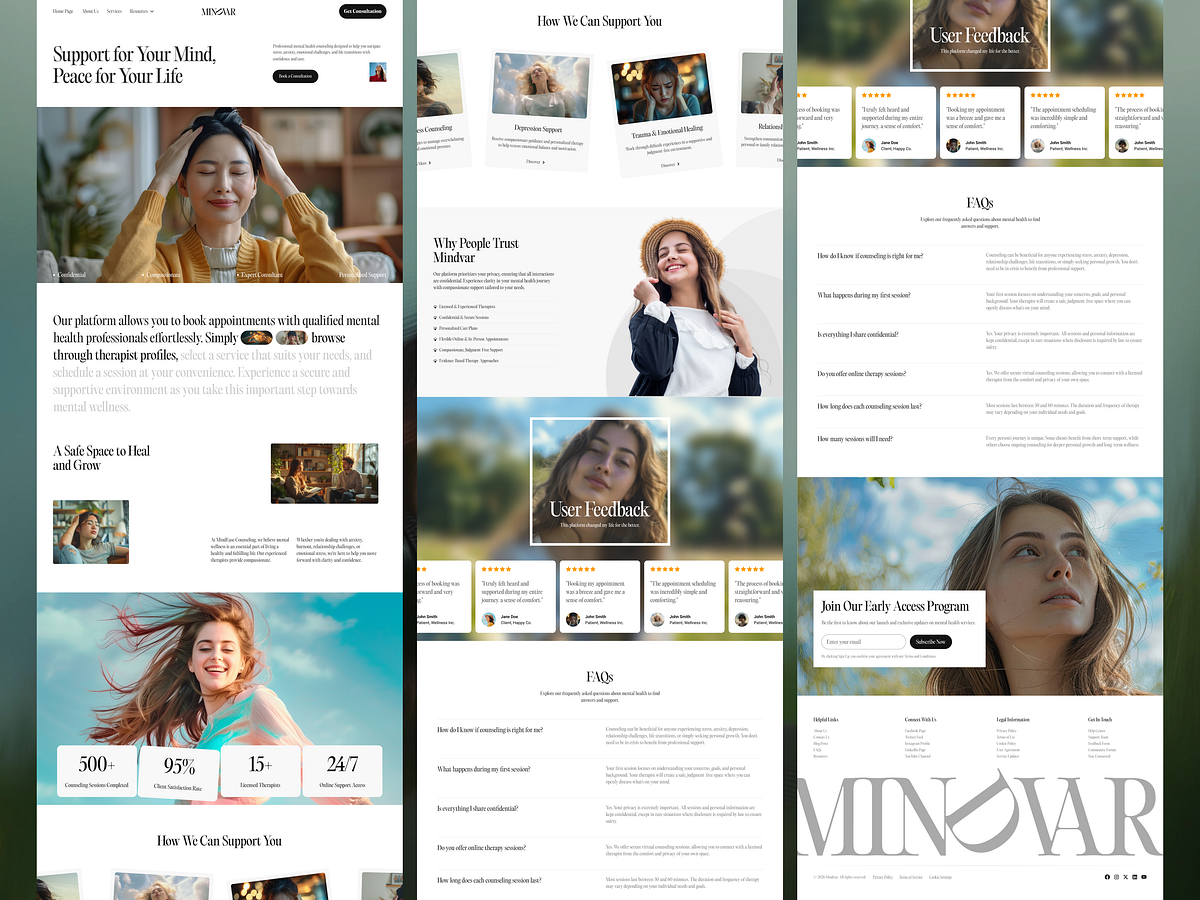This screenshot has height=900, width=1200.
Task: Click the Get Consultation button
Action: (x=362, y=11)
